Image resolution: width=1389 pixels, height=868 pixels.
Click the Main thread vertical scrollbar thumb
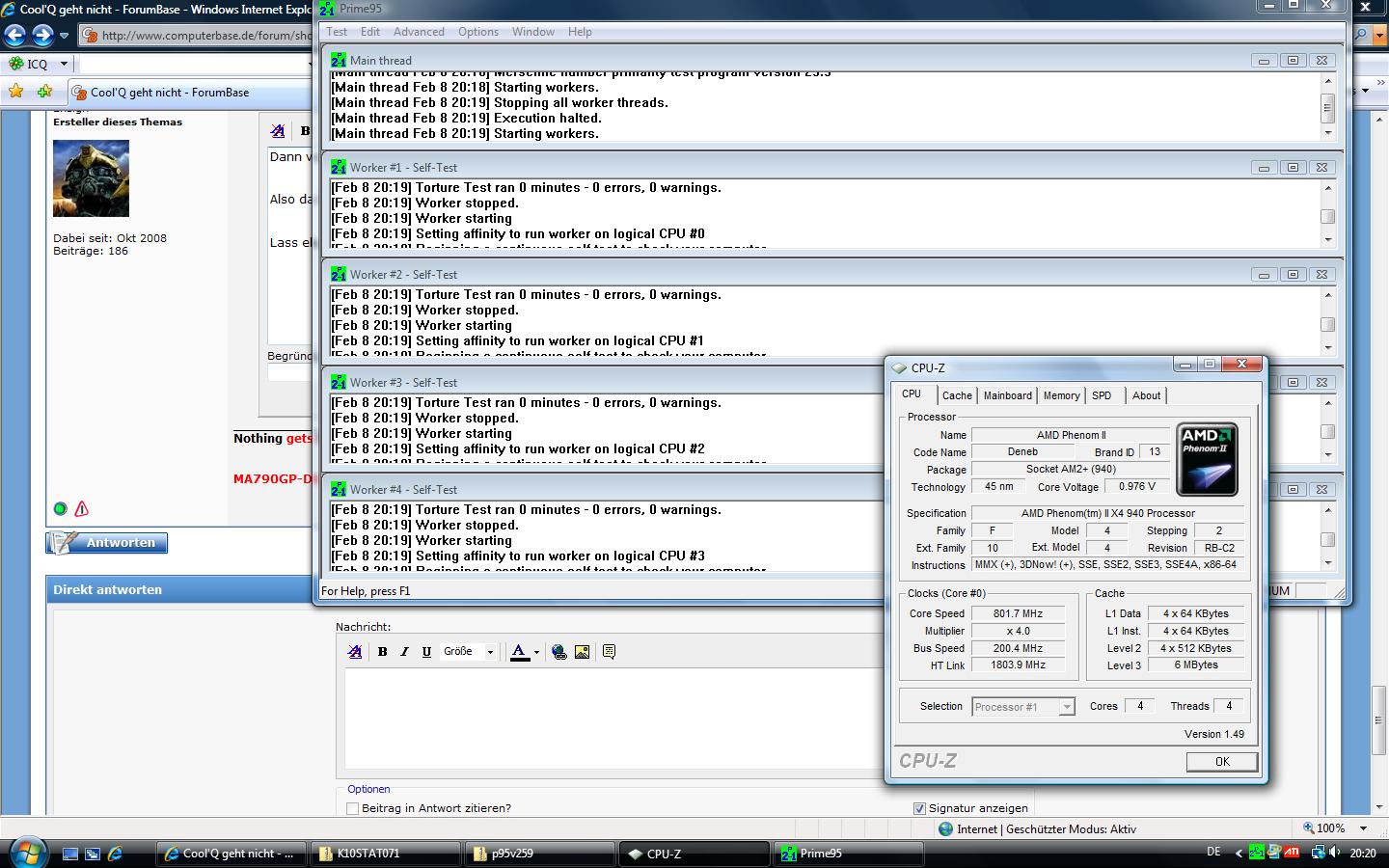(1327, 107)
